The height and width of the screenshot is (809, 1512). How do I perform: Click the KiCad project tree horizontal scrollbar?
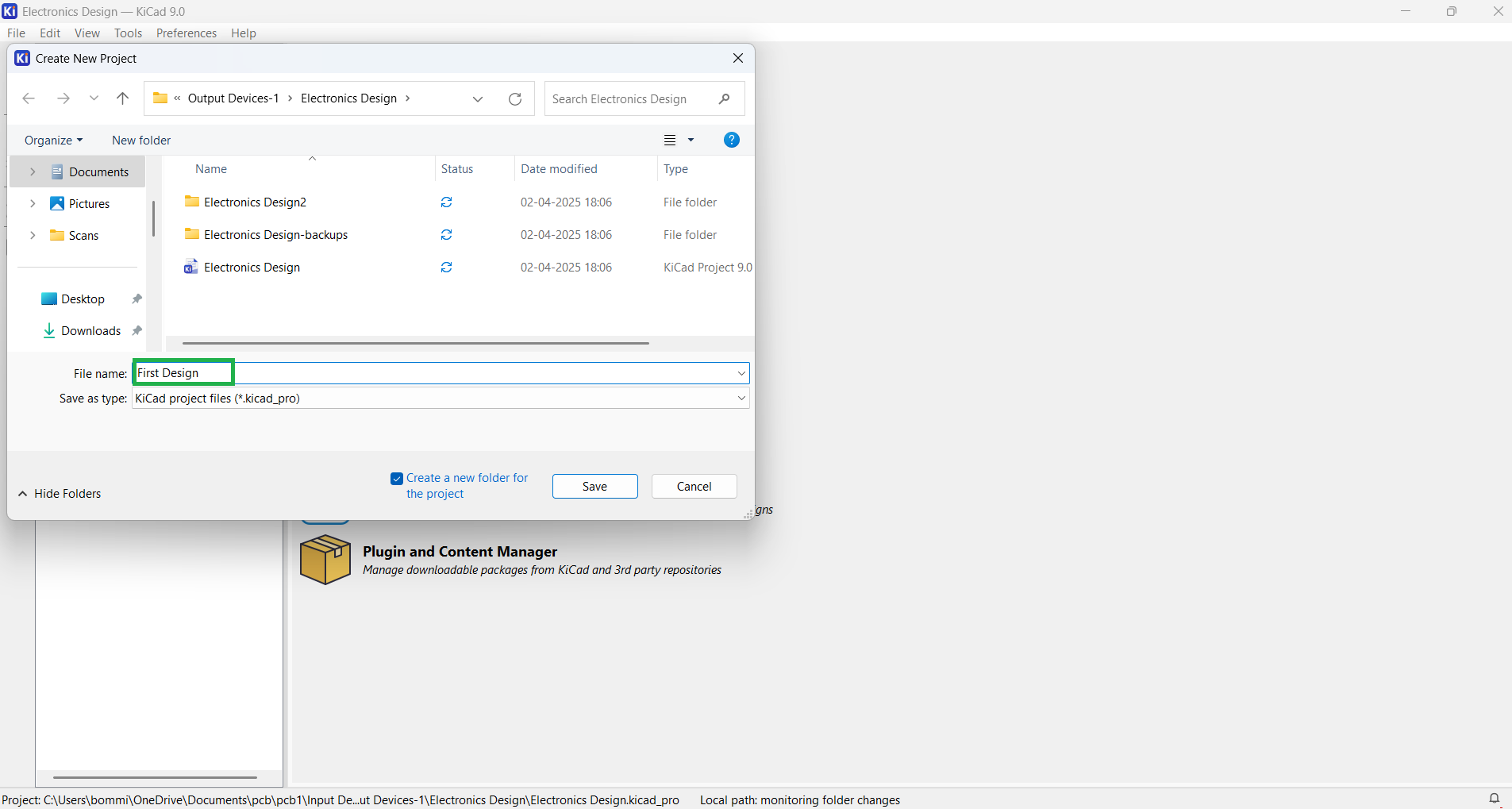click(x=155, y=777)
